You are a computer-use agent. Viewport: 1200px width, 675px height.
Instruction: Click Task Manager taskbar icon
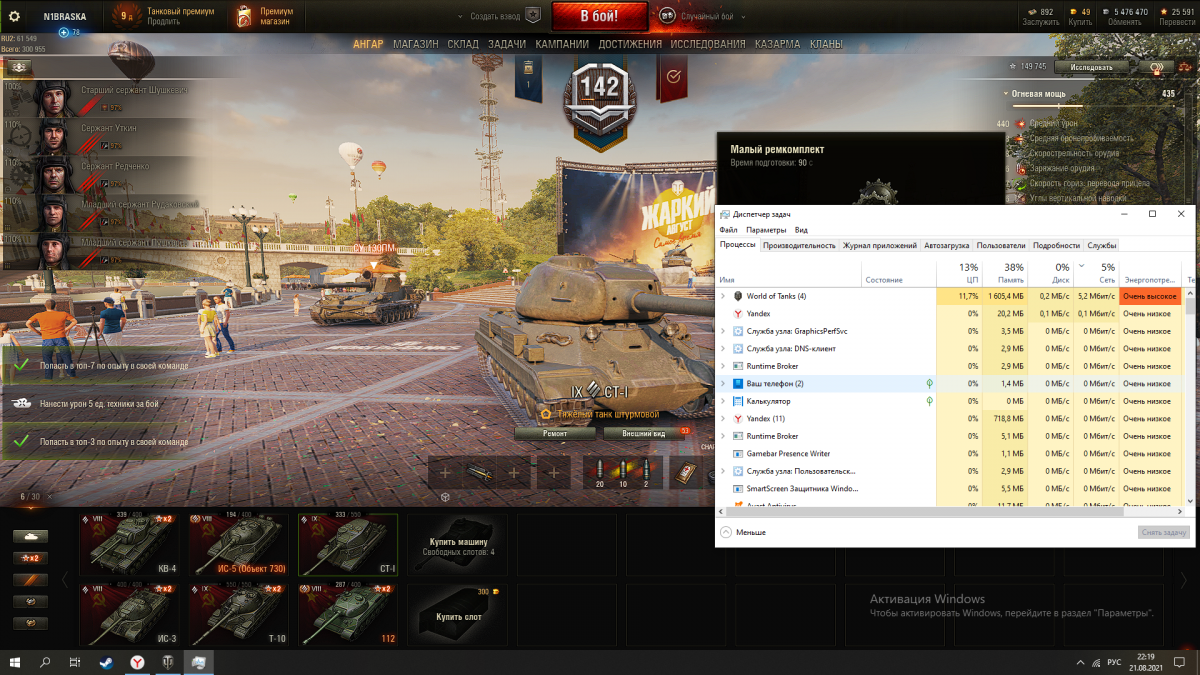(x=199, y=662)
